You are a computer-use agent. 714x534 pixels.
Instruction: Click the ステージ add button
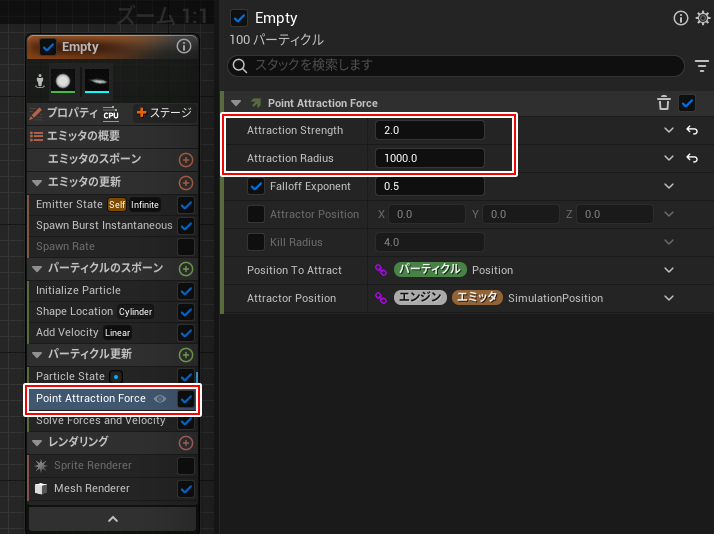(163, 113)
